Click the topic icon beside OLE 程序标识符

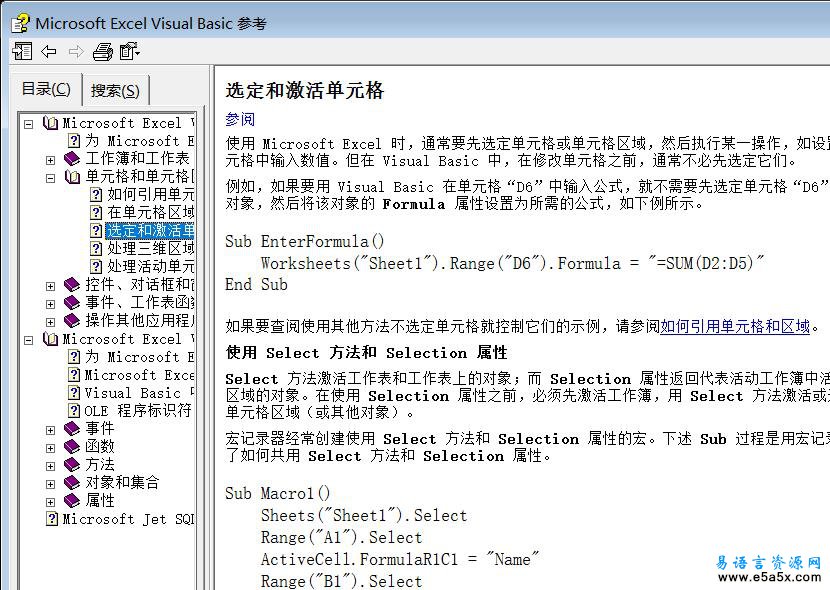click(x=74, y=411)
